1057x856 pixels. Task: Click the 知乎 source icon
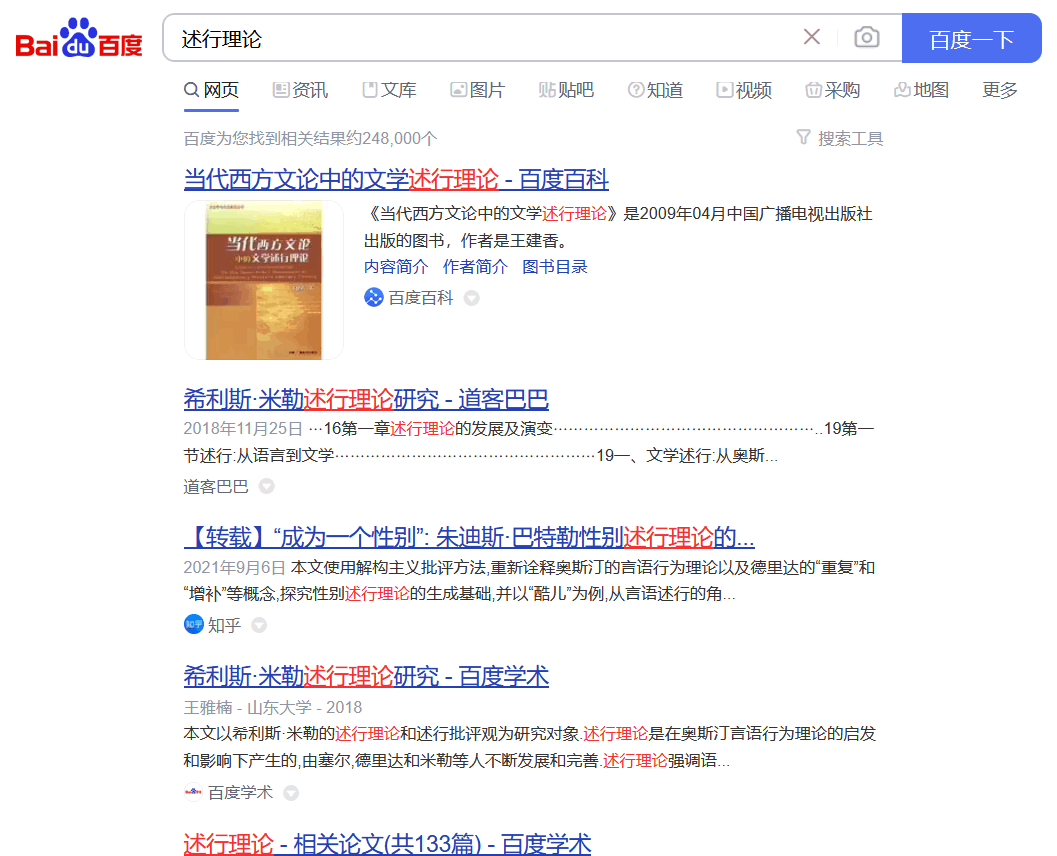click(x=193, y=625)
